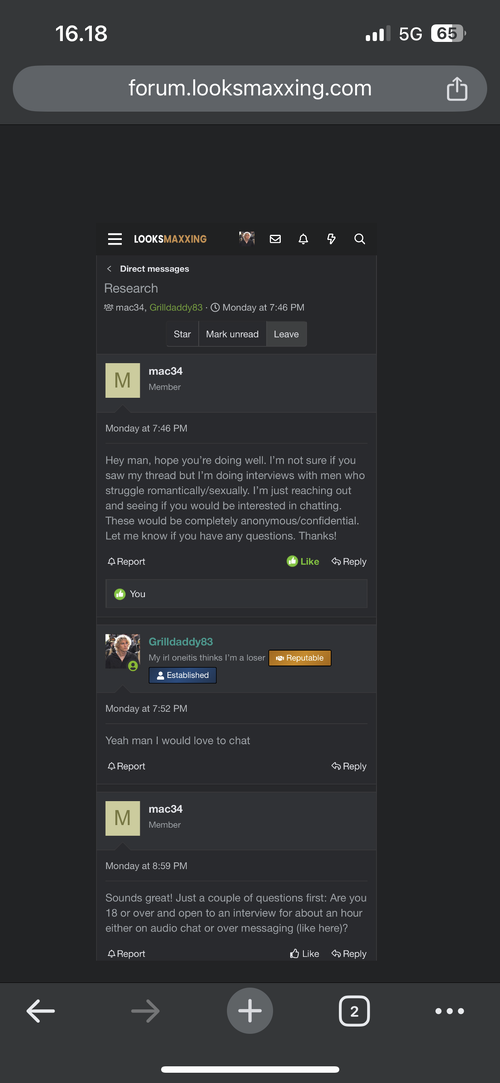This screenshot has width=500, height=1083.
Task: Report mac34's first message
Action: coord(126,562)
